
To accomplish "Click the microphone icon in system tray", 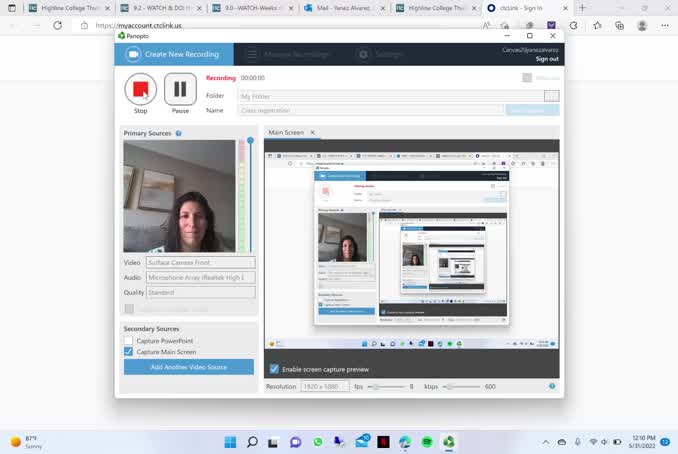I will coord(578,442).
